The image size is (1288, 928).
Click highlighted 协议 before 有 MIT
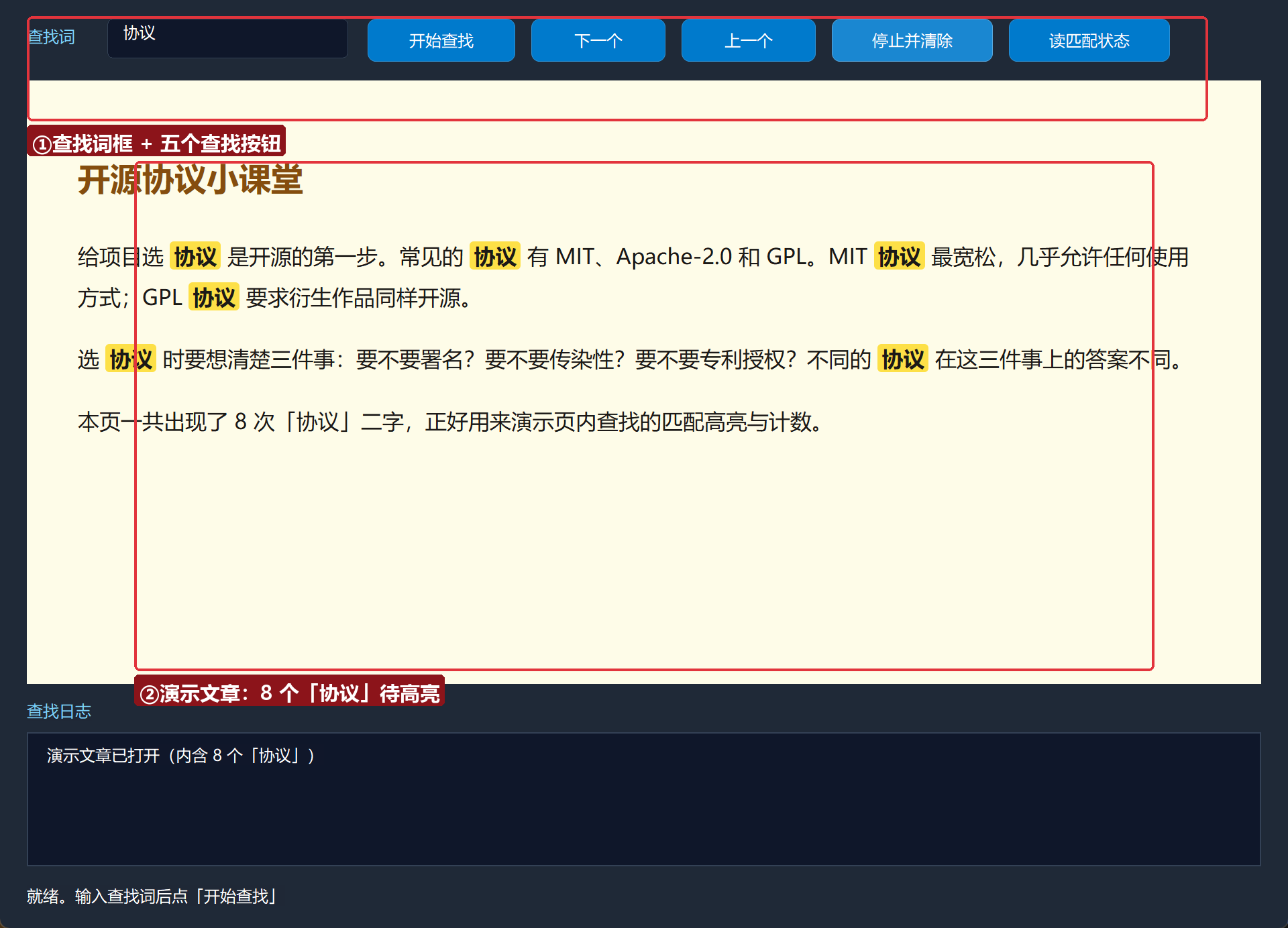point(495,256)
